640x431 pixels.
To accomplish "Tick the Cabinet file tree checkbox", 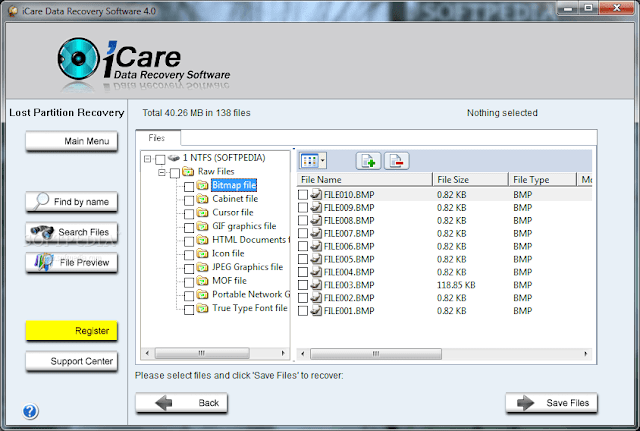I will point(189,200).
